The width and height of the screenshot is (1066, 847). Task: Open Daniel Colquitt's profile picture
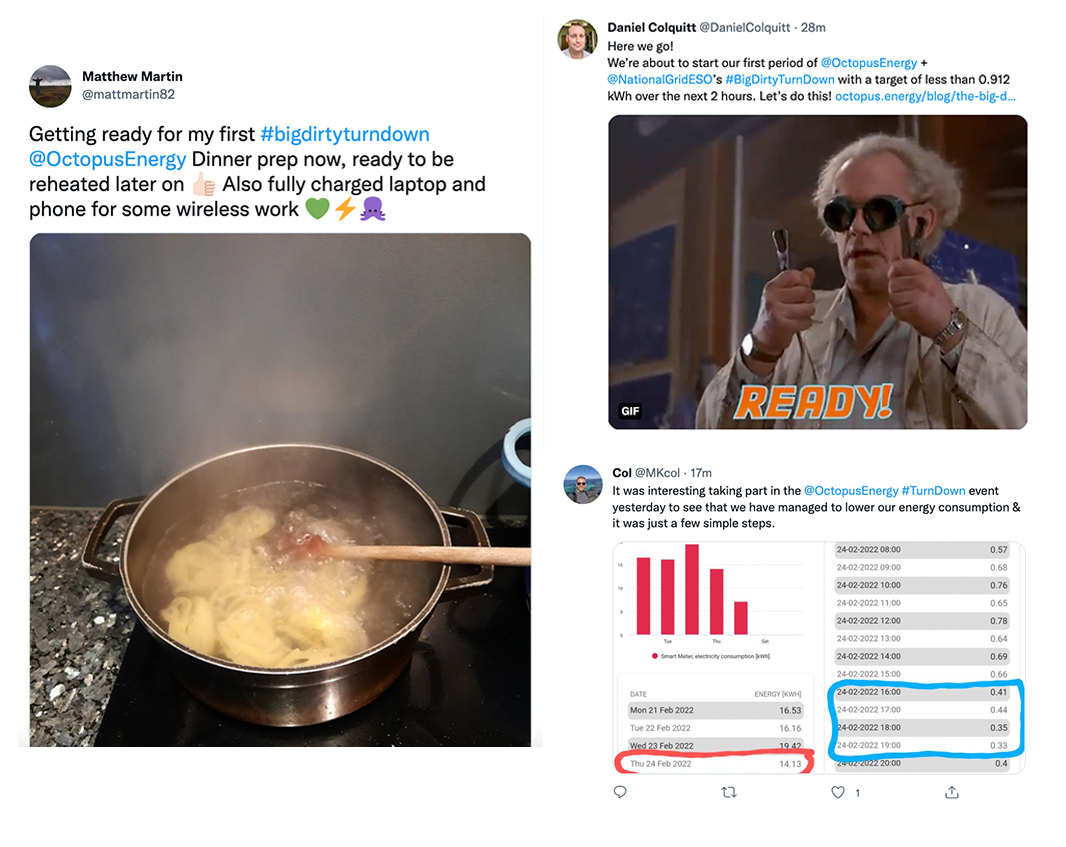point(577,39)
